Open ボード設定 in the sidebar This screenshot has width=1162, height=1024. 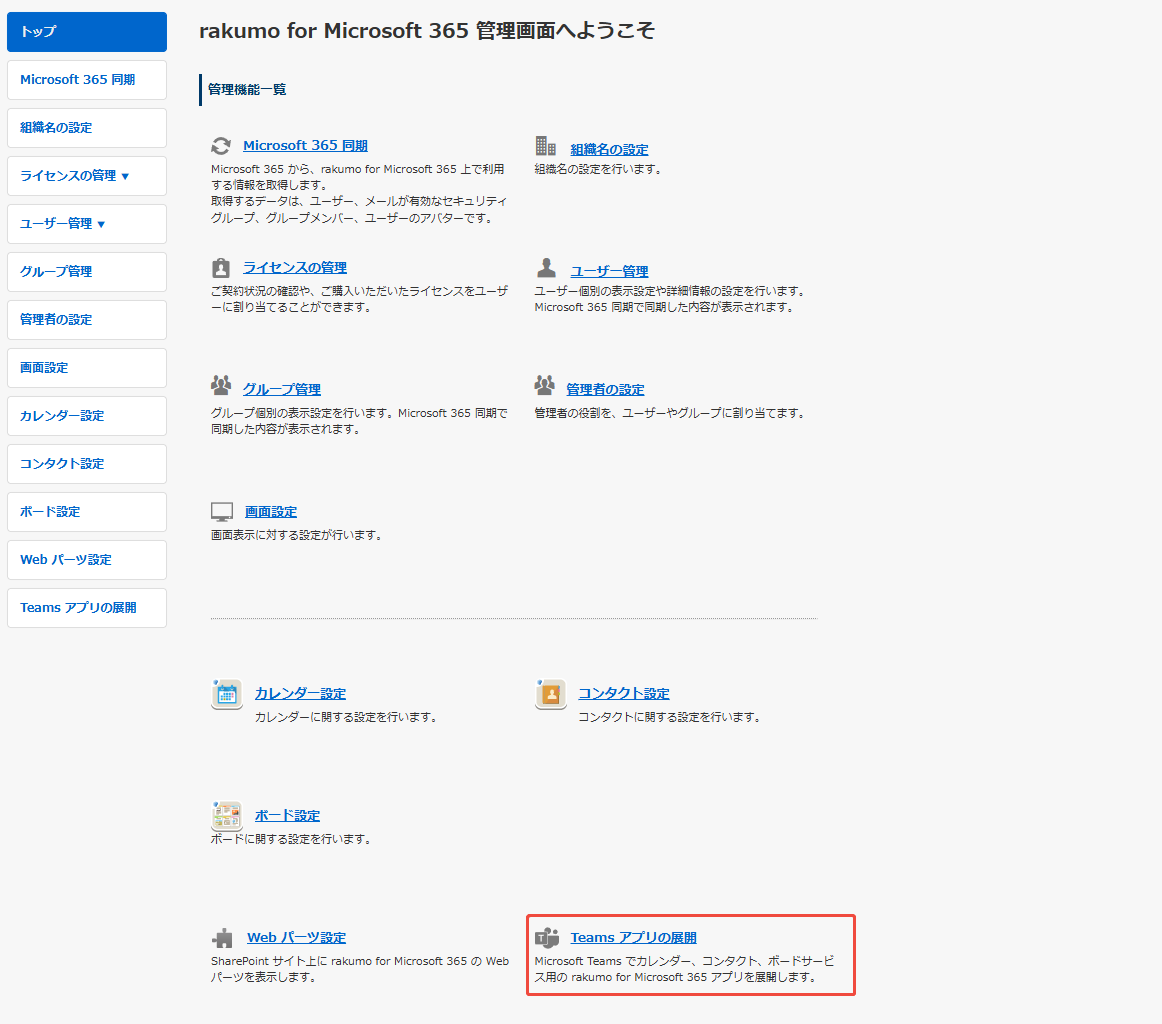pos(87,512)
